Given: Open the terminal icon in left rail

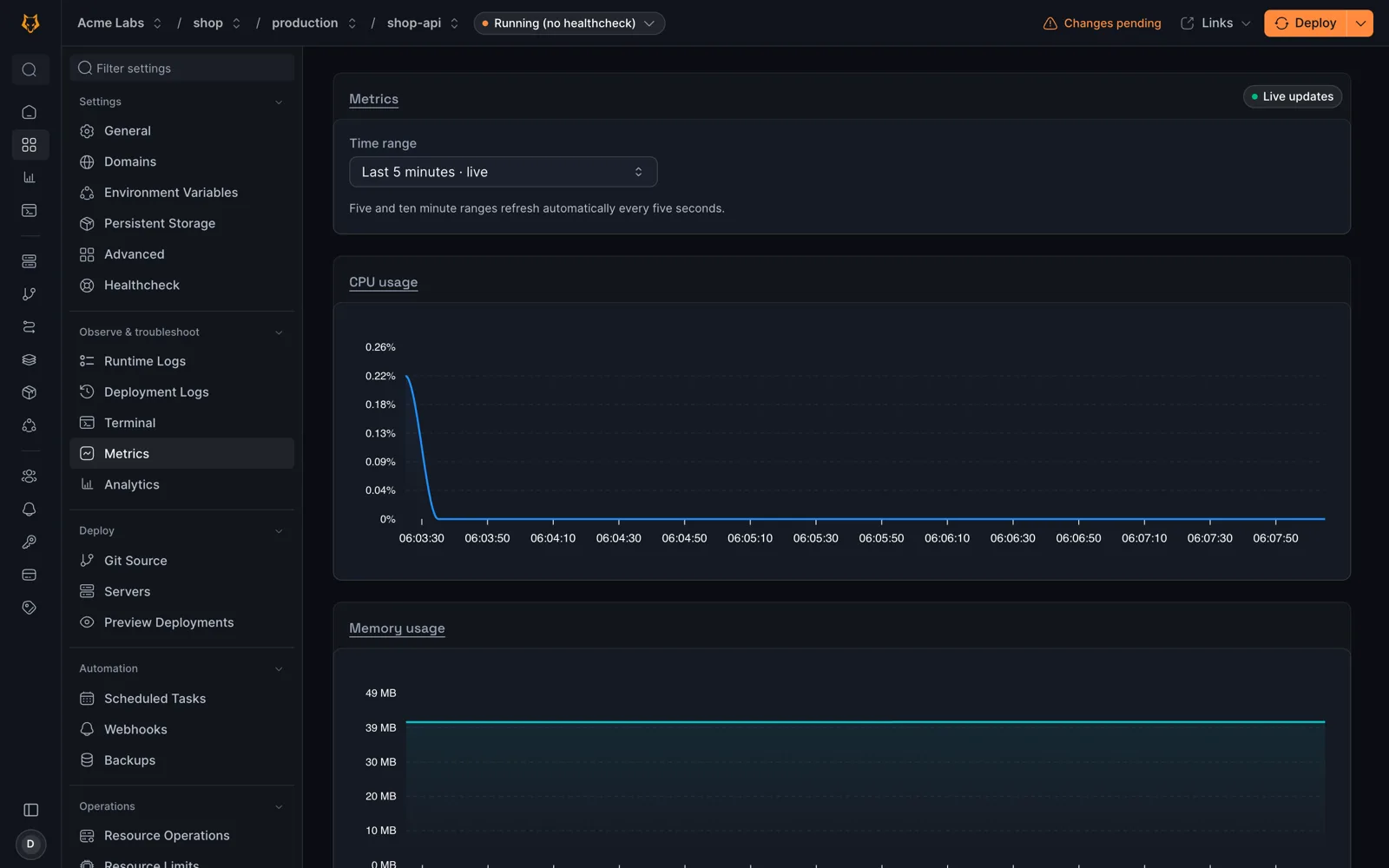Looking at the screenshot, I should click(30, 211).
